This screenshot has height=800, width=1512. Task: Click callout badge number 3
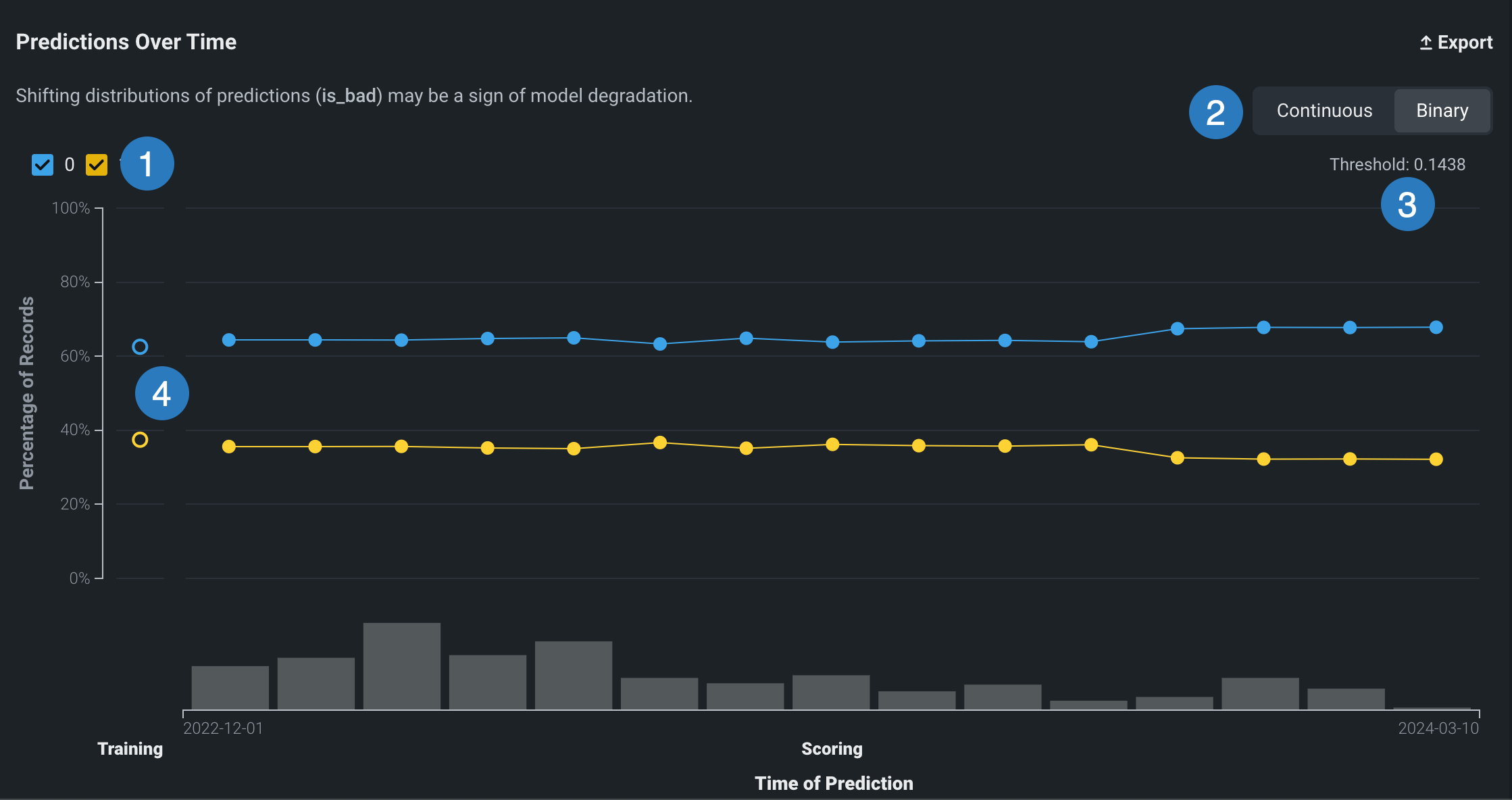(1407, 204)
